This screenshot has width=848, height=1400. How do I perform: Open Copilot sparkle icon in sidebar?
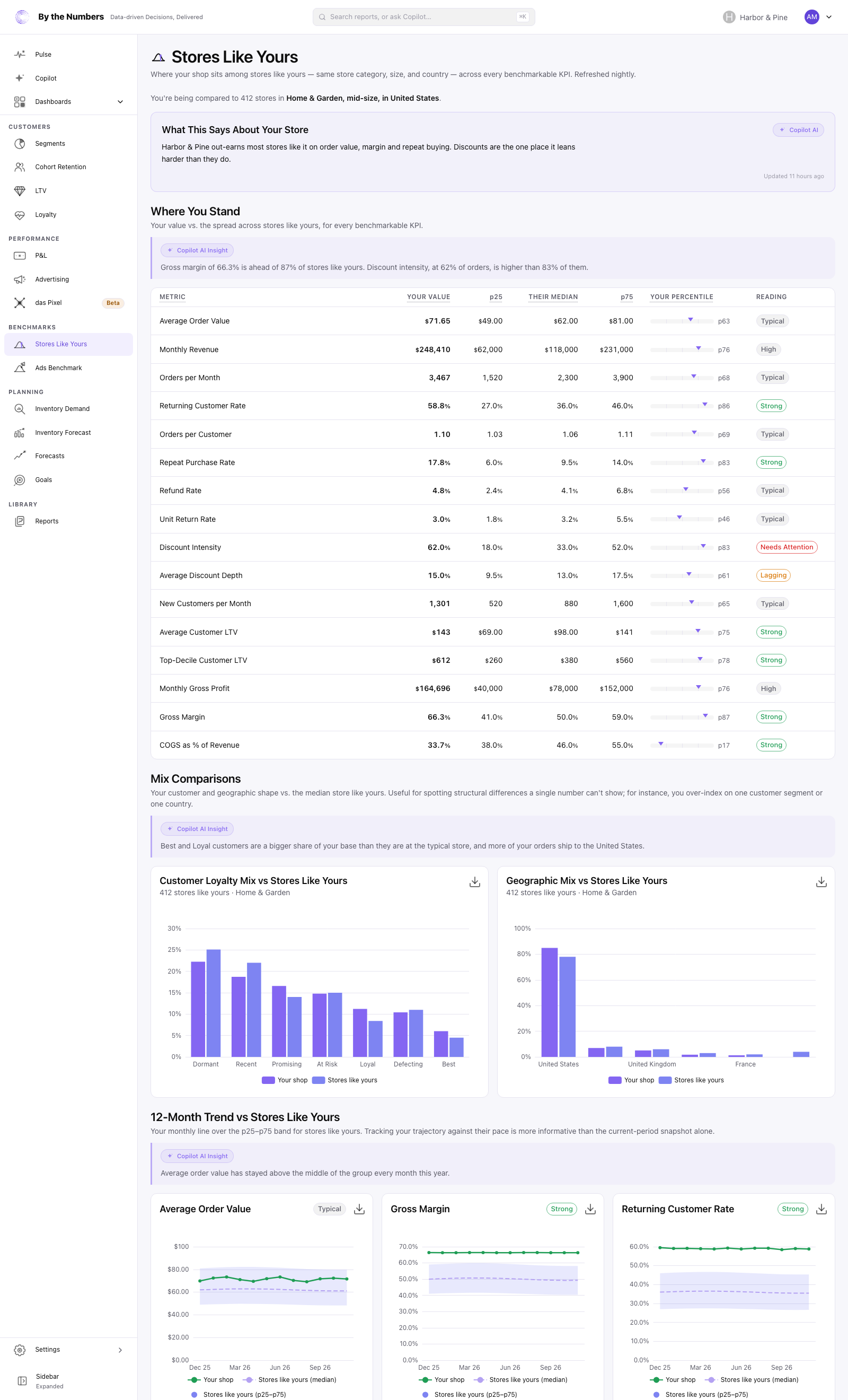[x=20, y=78]
